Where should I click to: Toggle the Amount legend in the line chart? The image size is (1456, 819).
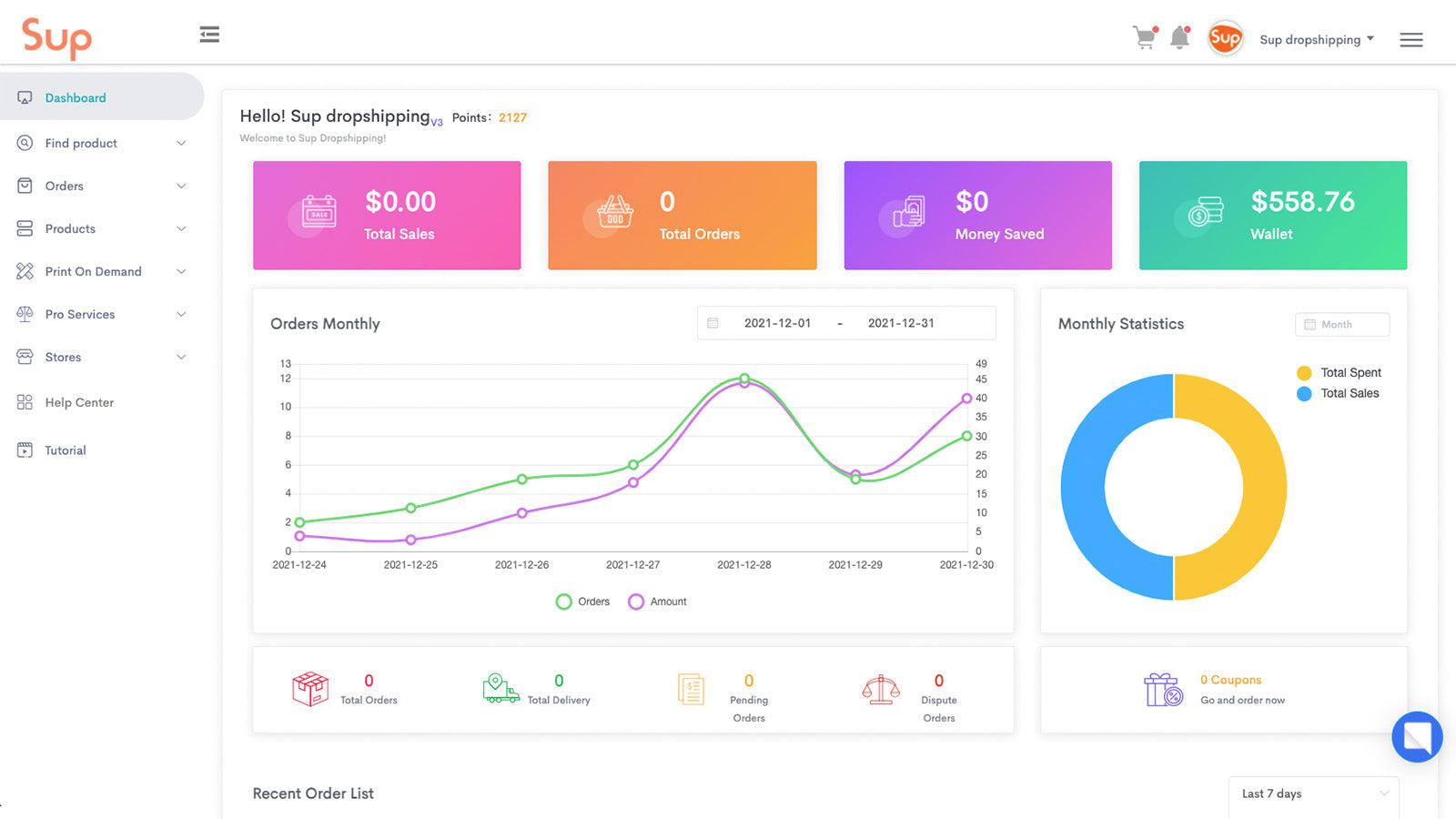click(657, 602)
